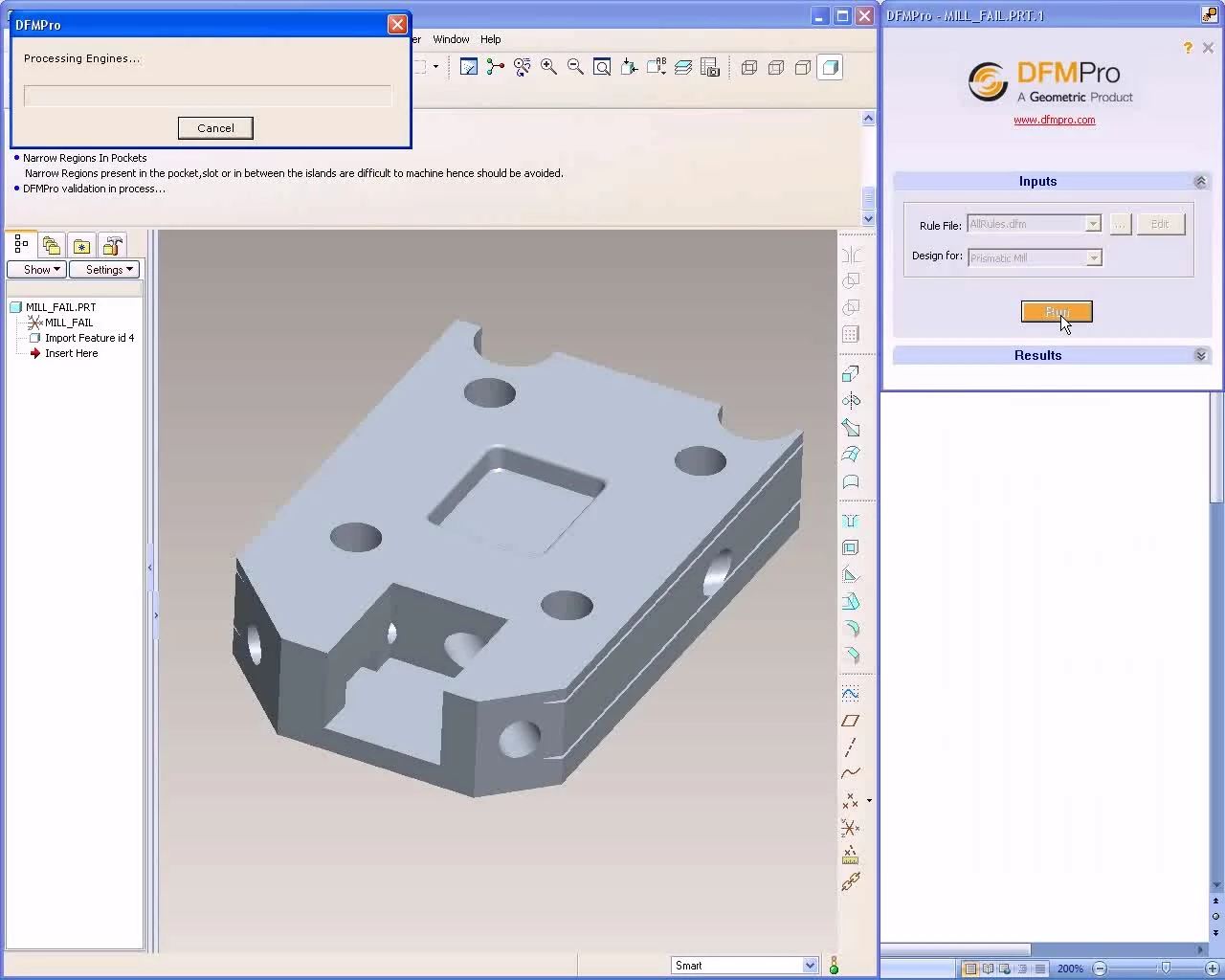Screen dimensions: 1225x980
Task: Cancel the Processing Engines dialog
Action: coord(215,128)
